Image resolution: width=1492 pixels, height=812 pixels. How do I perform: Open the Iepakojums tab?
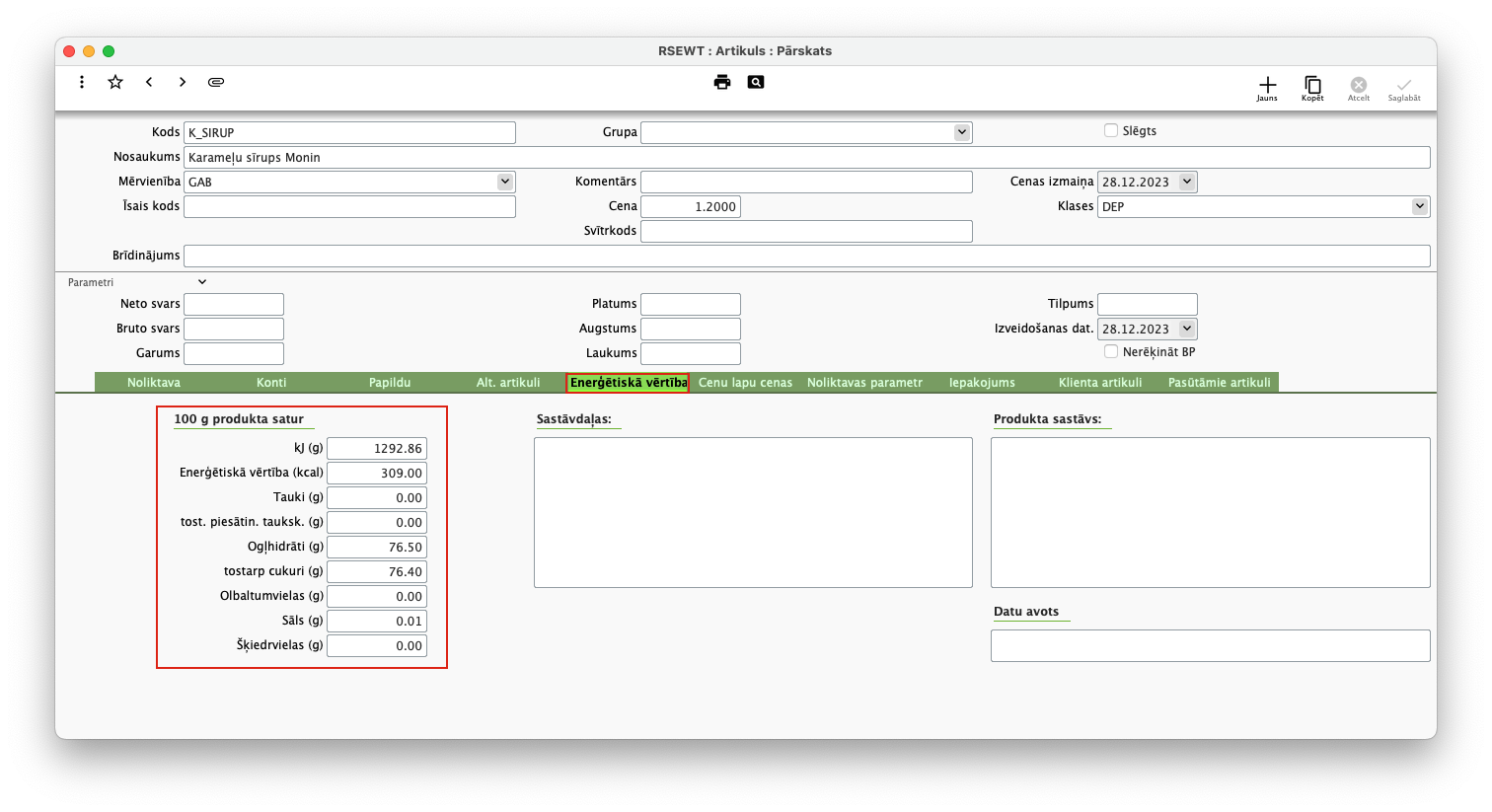pos(982,383)
